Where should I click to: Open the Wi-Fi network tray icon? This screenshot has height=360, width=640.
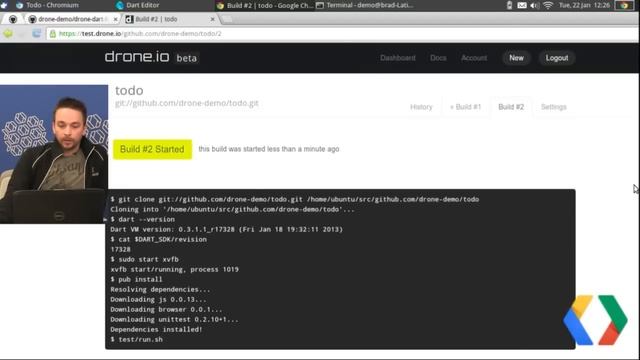[548, 5]
